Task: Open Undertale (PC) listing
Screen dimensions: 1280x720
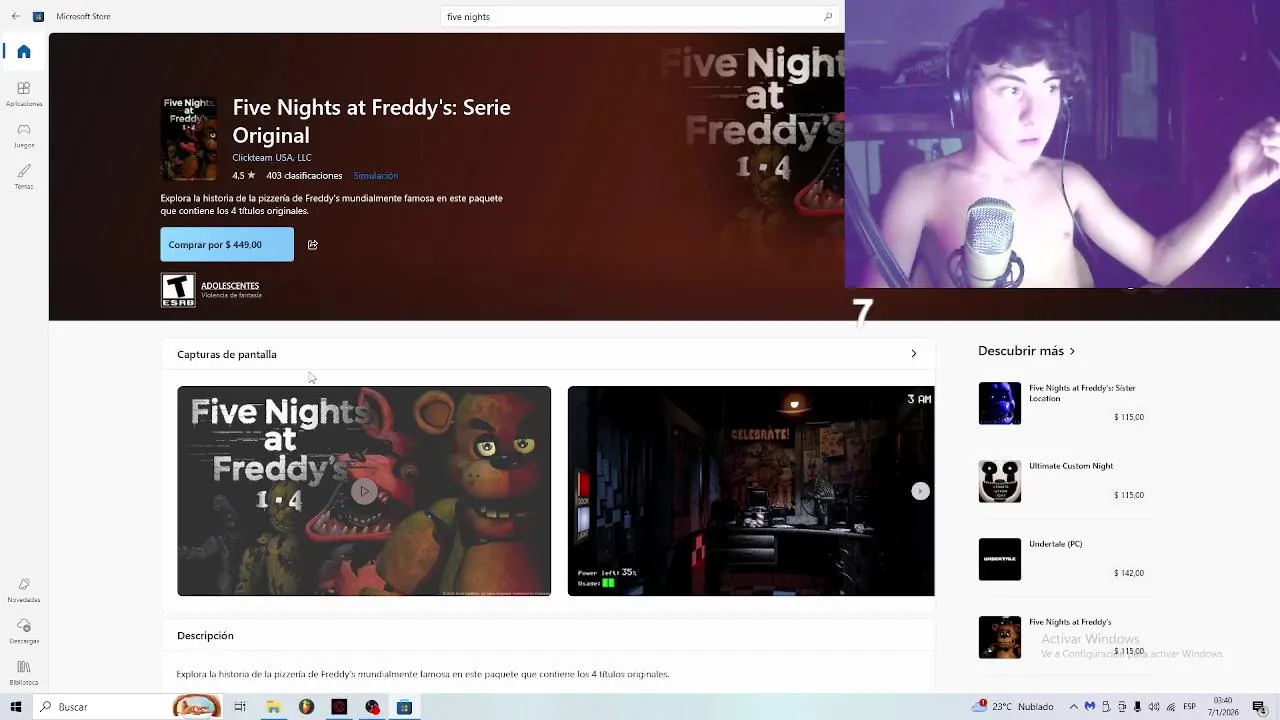Action: pyautogui.click(x=1056, y=544)
